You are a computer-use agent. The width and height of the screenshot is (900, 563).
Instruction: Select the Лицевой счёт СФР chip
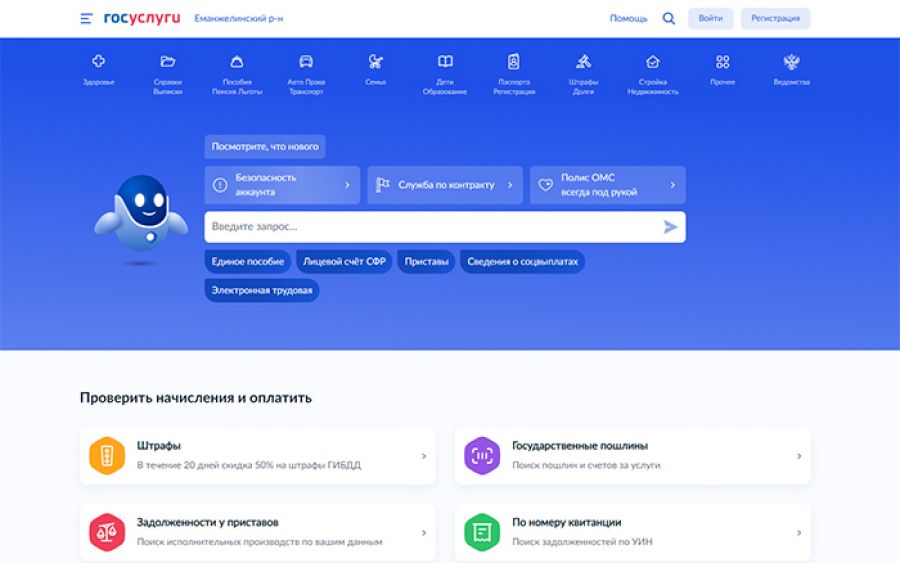click(344, 262)
